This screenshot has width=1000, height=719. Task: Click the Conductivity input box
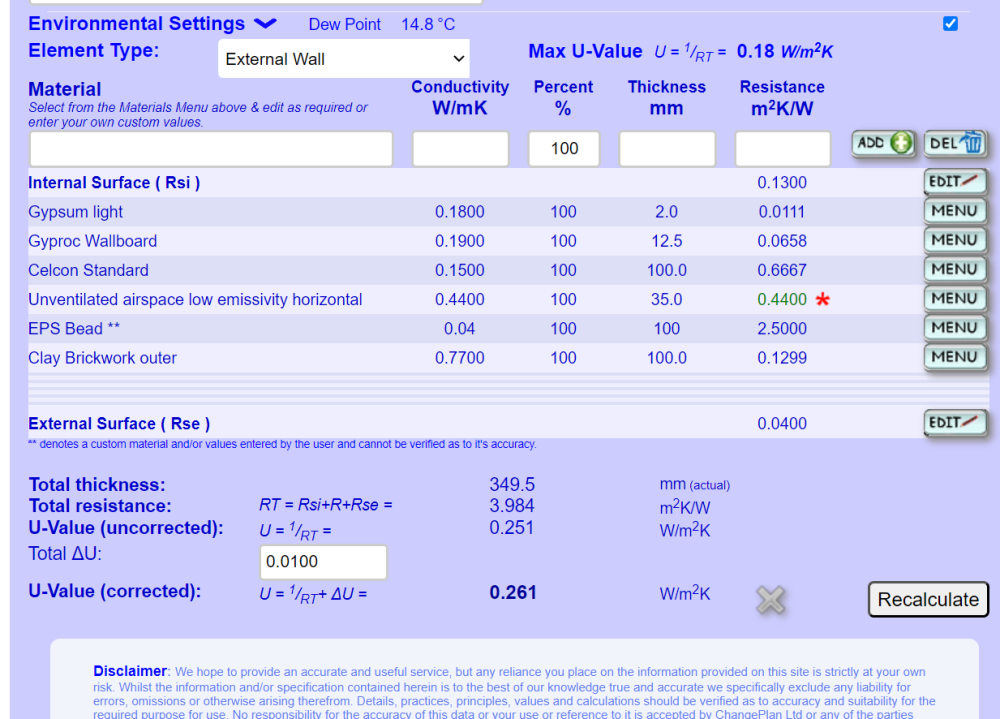(460, 149)
